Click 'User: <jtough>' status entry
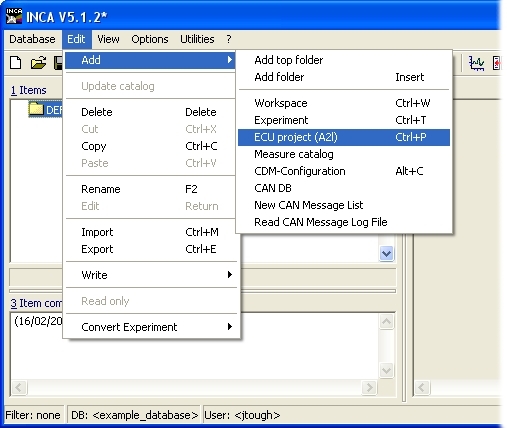 242,415
